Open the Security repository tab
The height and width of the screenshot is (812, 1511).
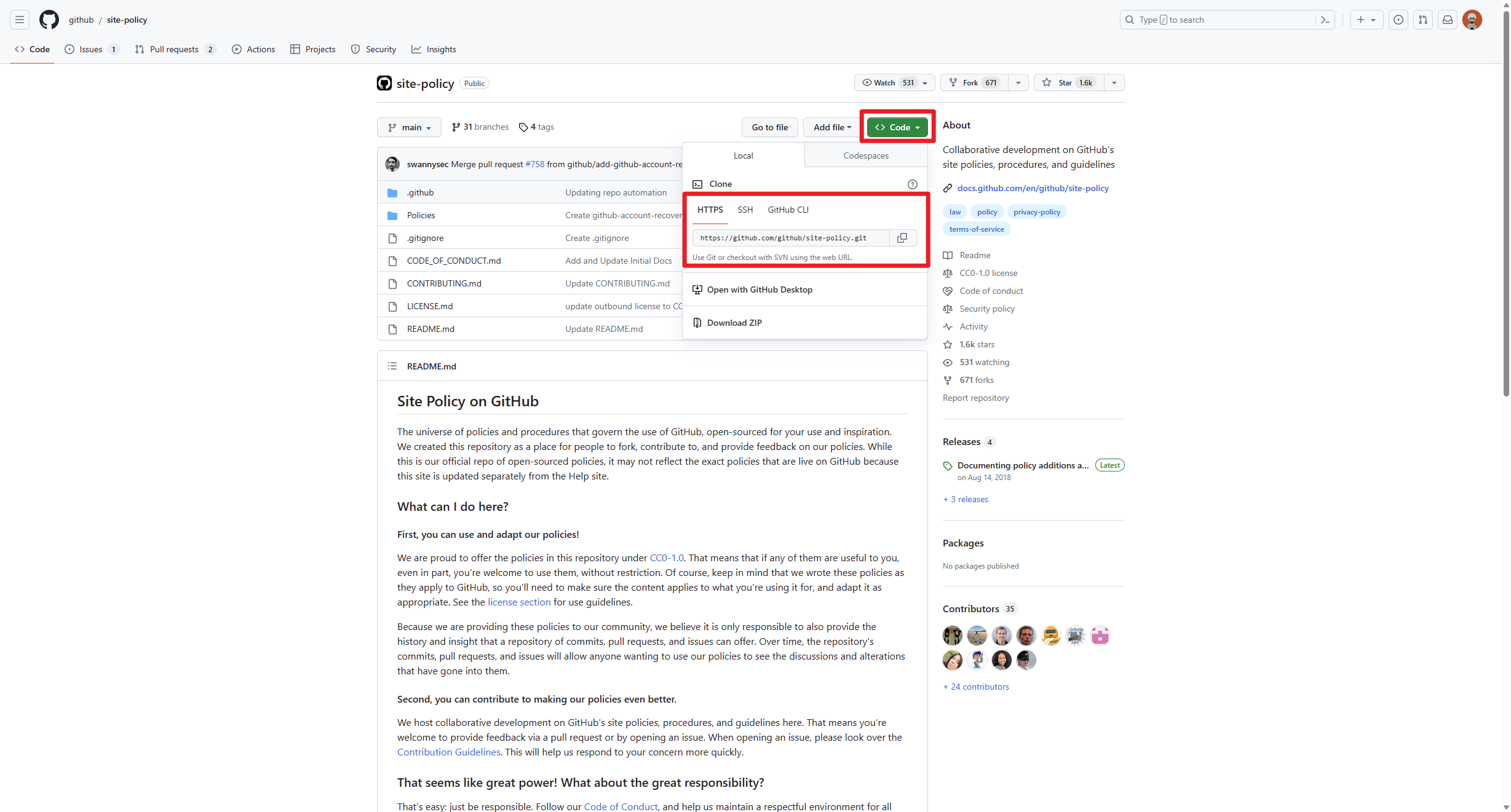[x=373, y=49]
